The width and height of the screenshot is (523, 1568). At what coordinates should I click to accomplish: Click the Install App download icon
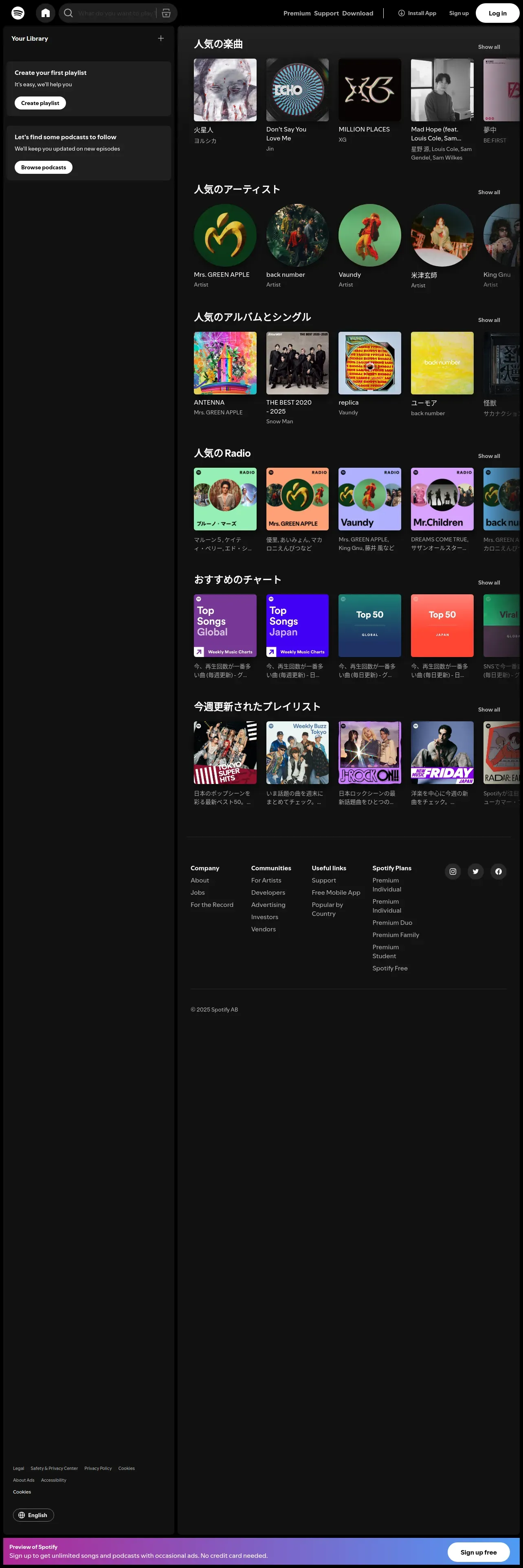pyautogui.click(x=401, y=13)
